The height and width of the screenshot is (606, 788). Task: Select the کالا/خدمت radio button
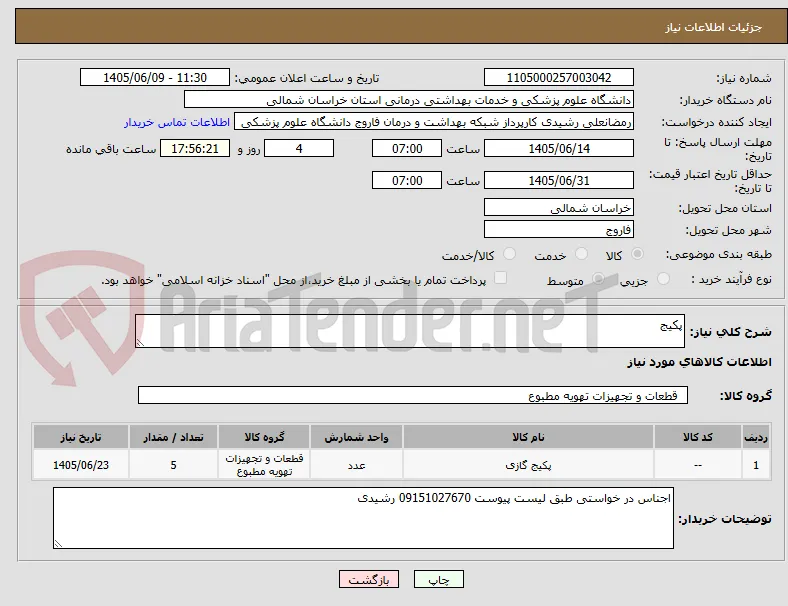pyautogui.click(x=510, y=254)
